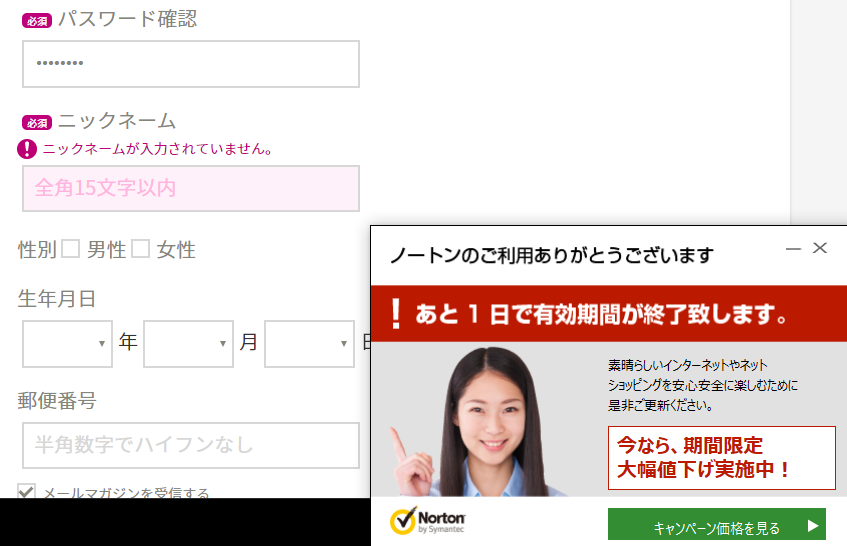The height and width of the screenshot is (546, 847).
Task: Check the 男性 gender checkbox
Action: 71,249
